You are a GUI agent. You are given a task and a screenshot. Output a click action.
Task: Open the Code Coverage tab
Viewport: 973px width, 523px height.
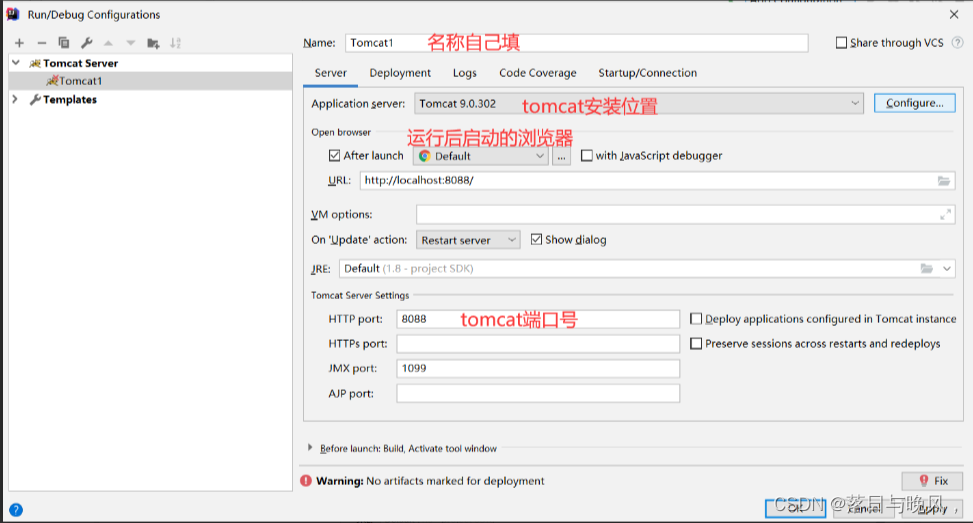point(537,73)
